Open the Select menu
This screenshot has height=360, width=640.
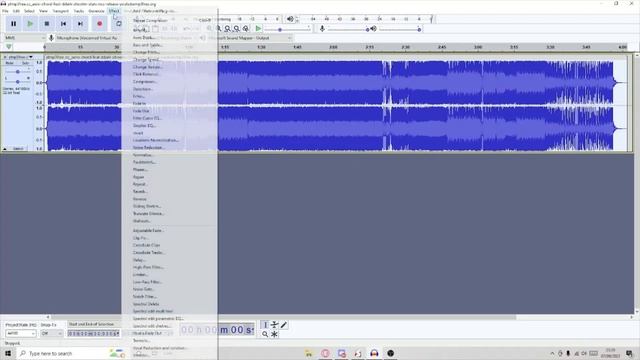pos(29,11)
